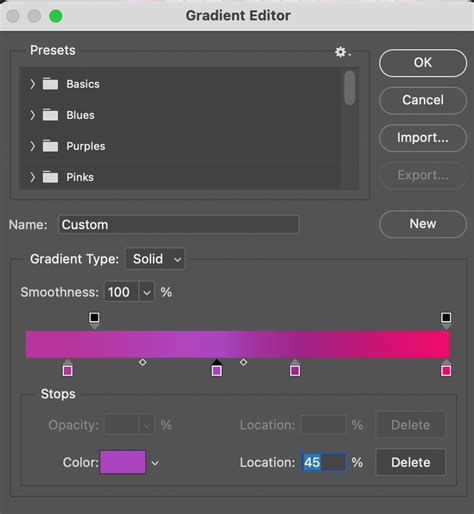Select the Basics text label
The image size is (474, 514).
tap(83, 84)
